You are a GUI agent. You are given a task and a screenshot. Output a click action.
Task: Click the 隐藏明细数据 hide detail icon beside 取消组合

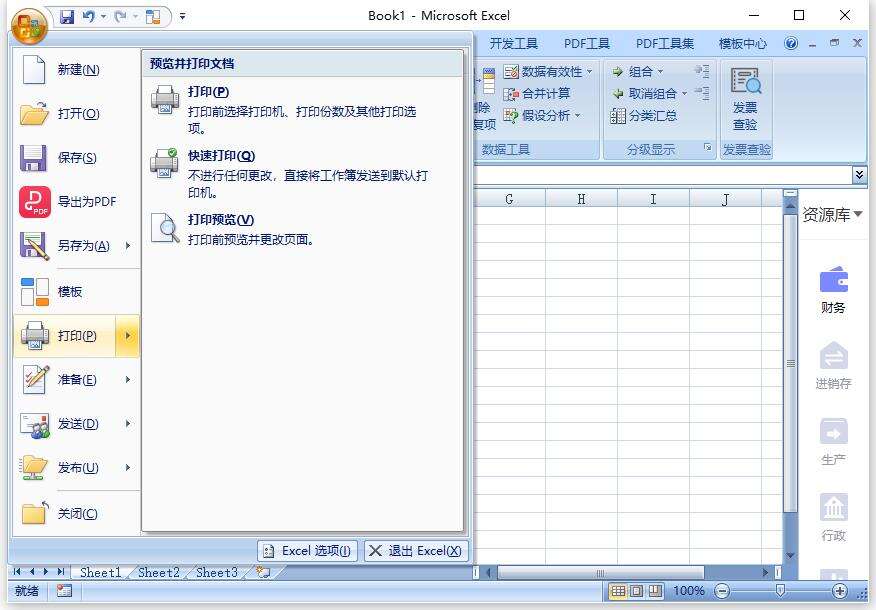(x=702, y=93)
